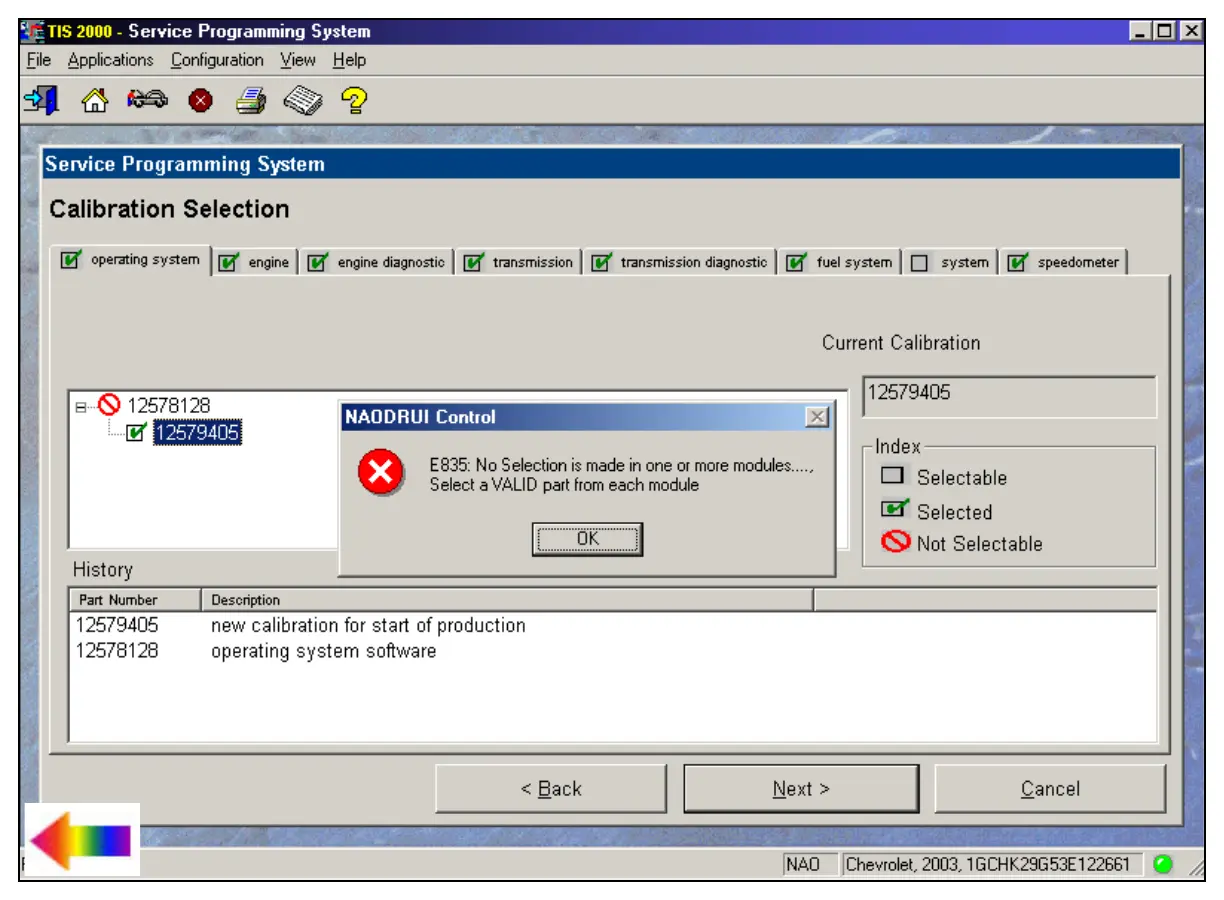Click the Next > button
The width and height of the screenshot is (1224, 900).
(801, 789)
